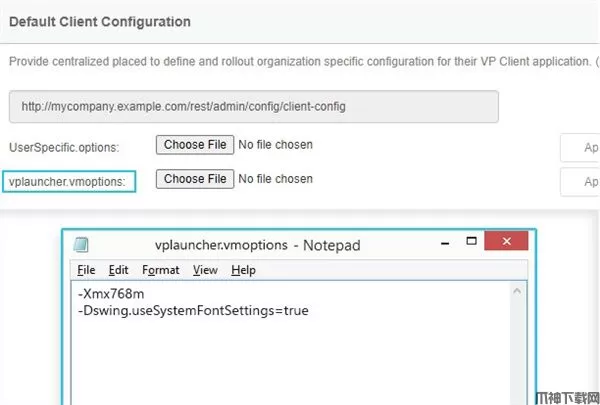The height and width of the screenshot is (405, 600).
Task: Click the UserSpecific.options label
Action: [x=63, y=147]
